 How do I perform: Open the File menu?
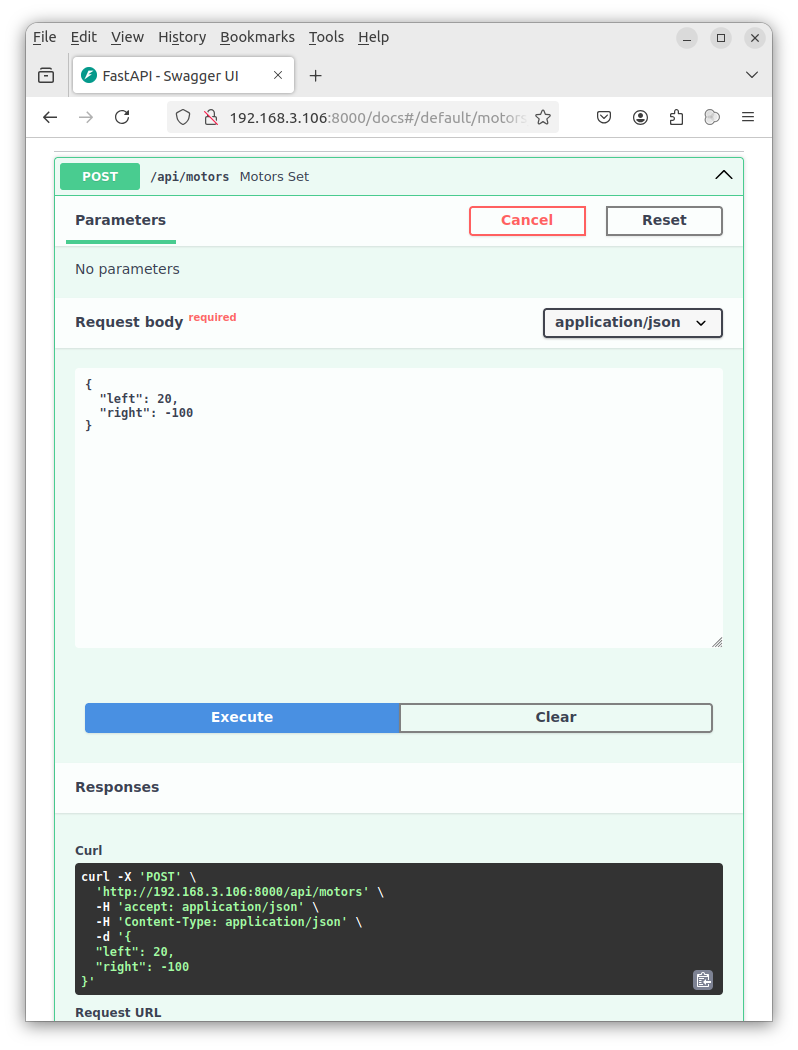tap(45, 38)
